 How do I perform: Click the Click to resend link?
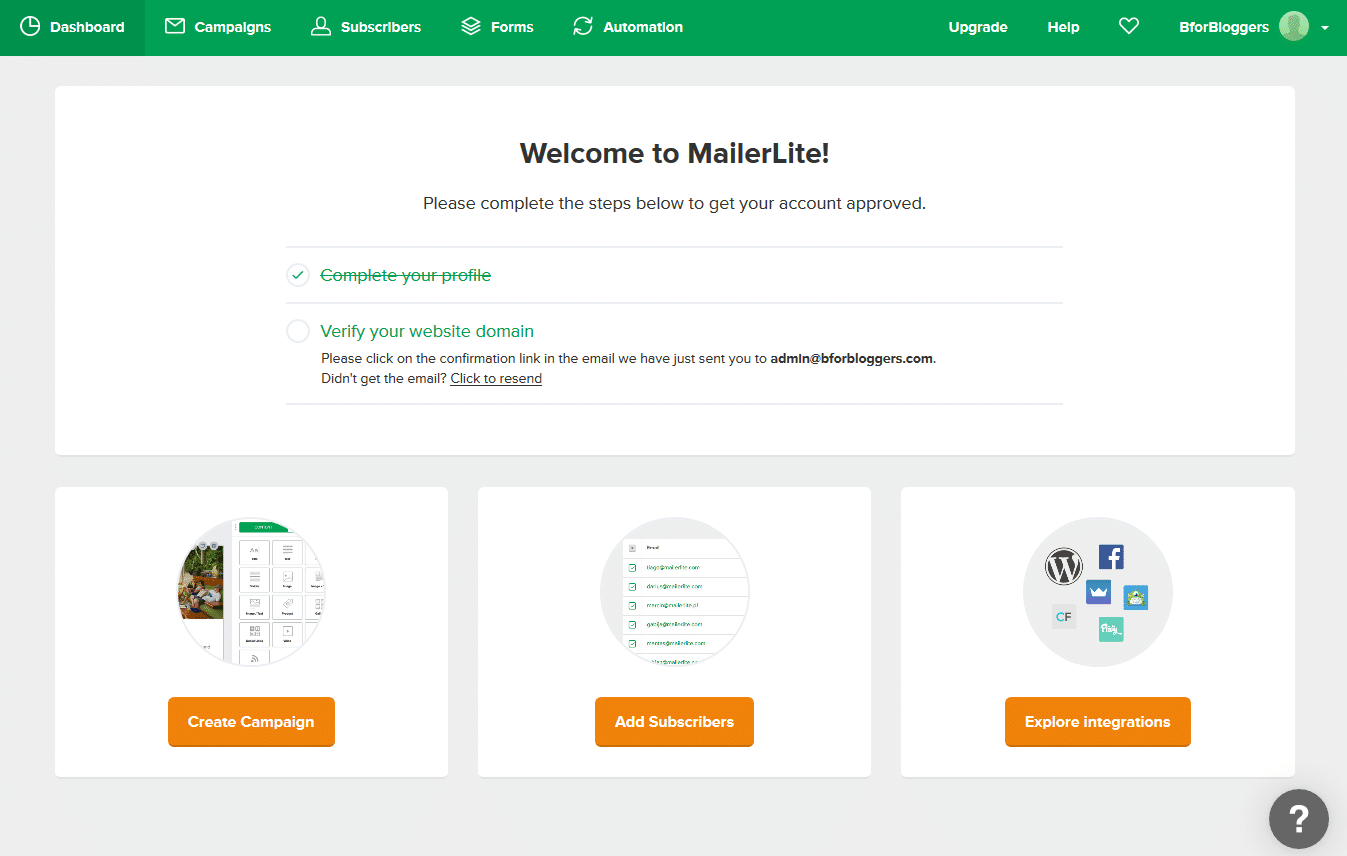[496, 379]
